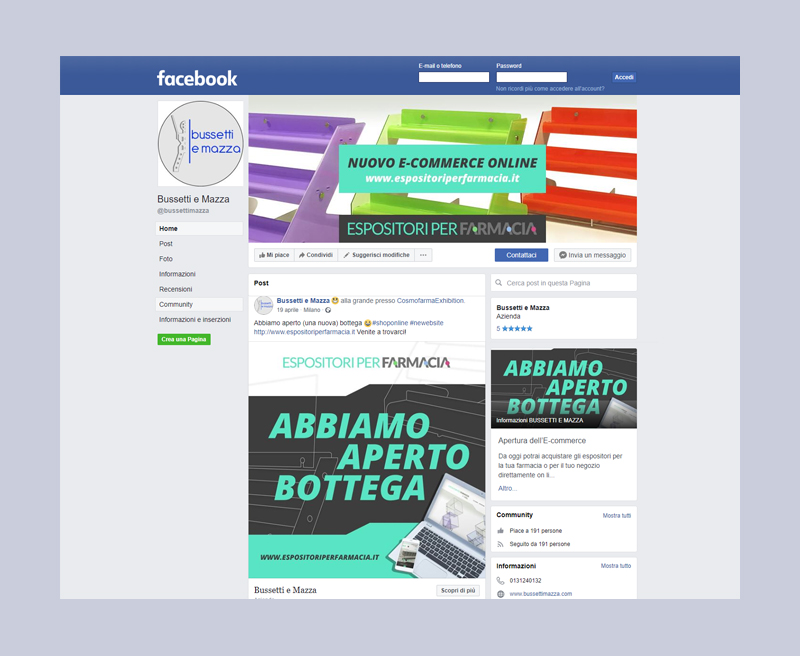This screenshot has height=656, width=800.
Task: Focus the E-mail o telefono field
Action: point(454,77)
